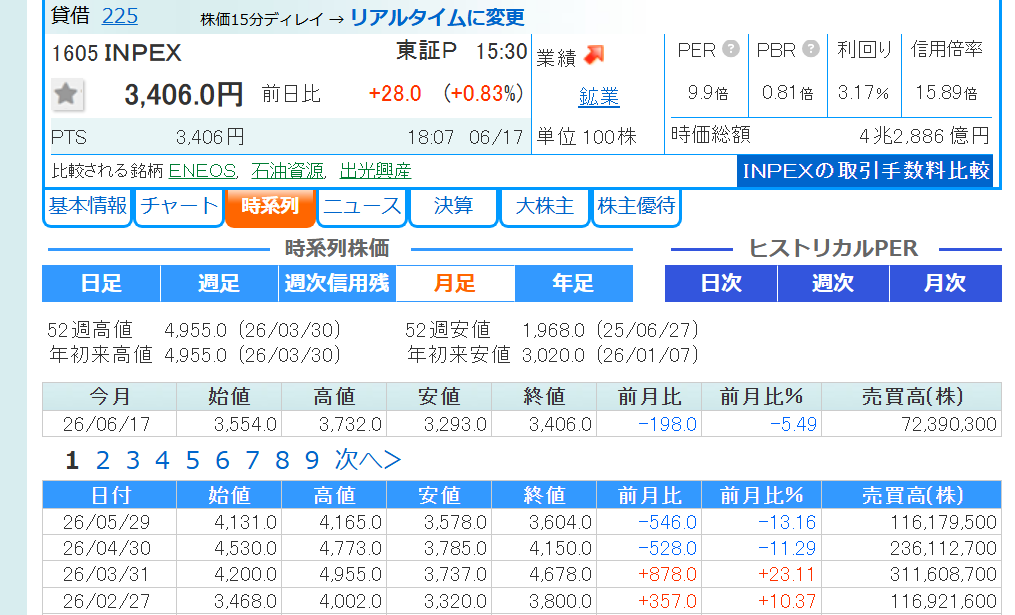Viewport: 1015px width, 615px height.
Task: Select the 週足 time series tab
Action: coord(219,284)
